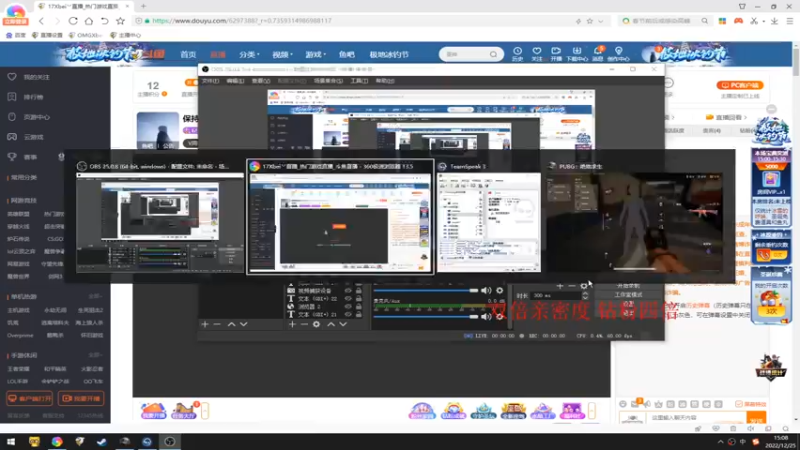Click 工作室模式 button in OBS controls

click(x=628, y=295)
